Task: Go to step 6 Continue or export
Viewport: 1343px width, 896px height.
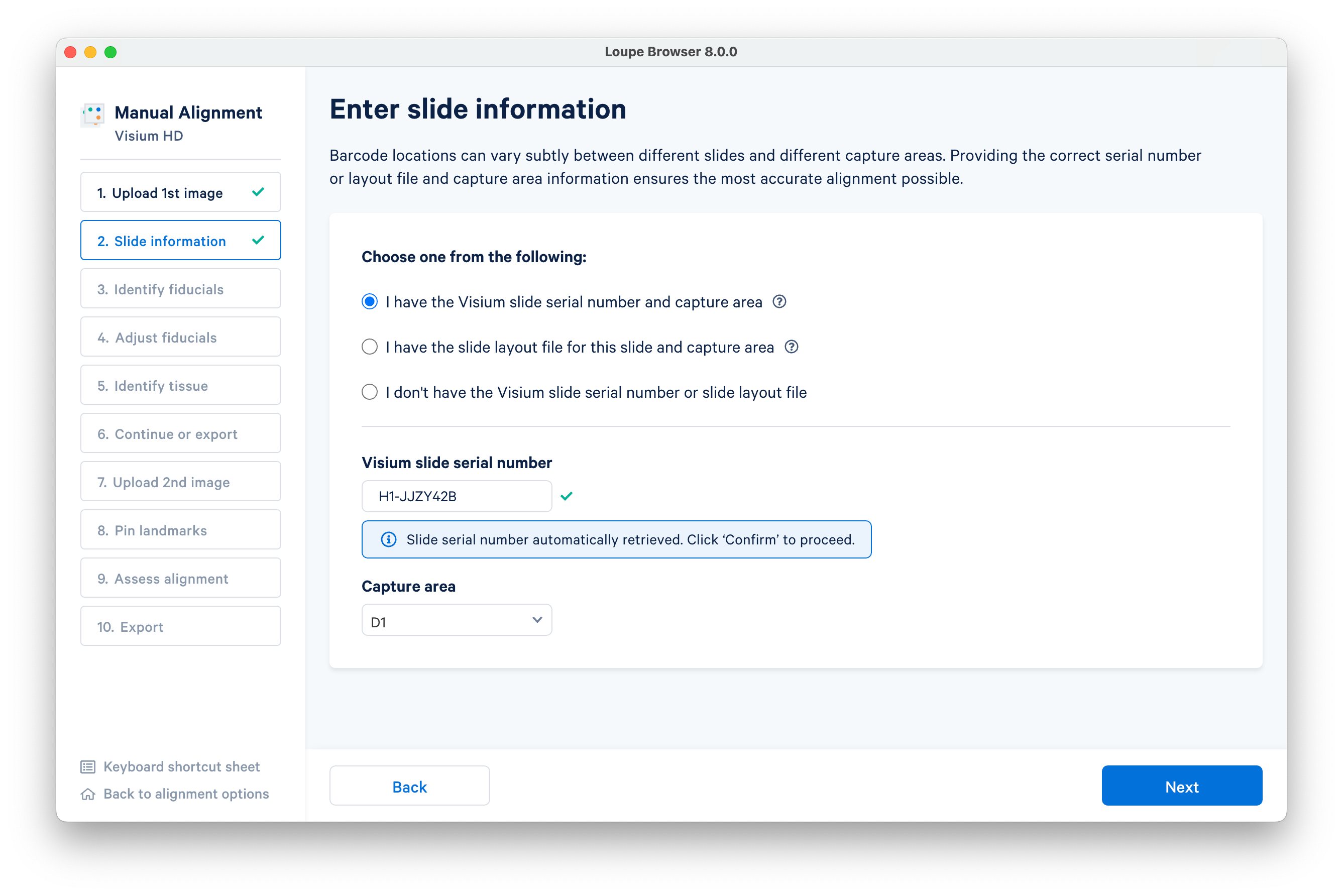Action: point(181,434)
